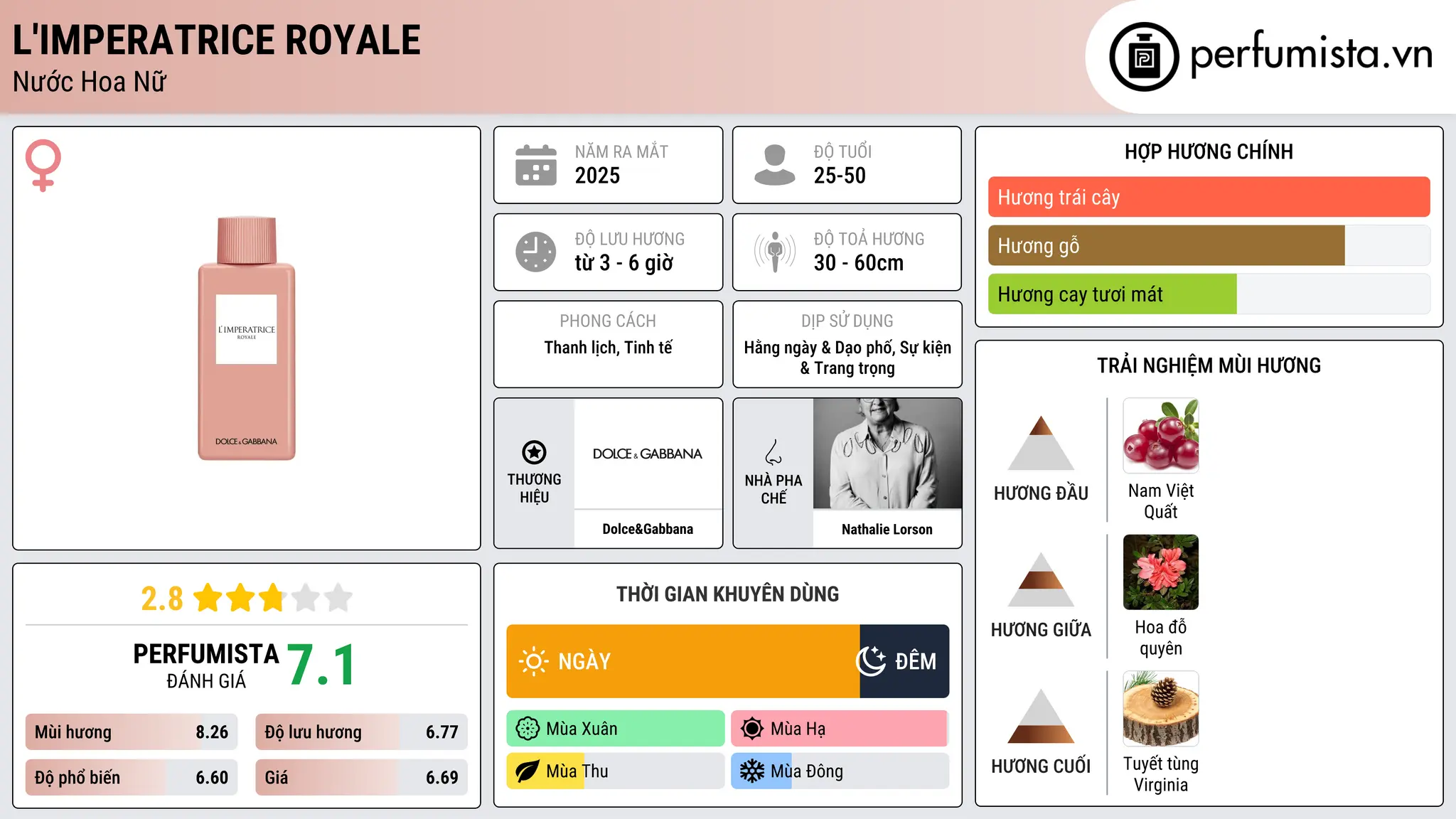
Task: Click the person icon beside Độ tuổi
Action: [774, 165]
